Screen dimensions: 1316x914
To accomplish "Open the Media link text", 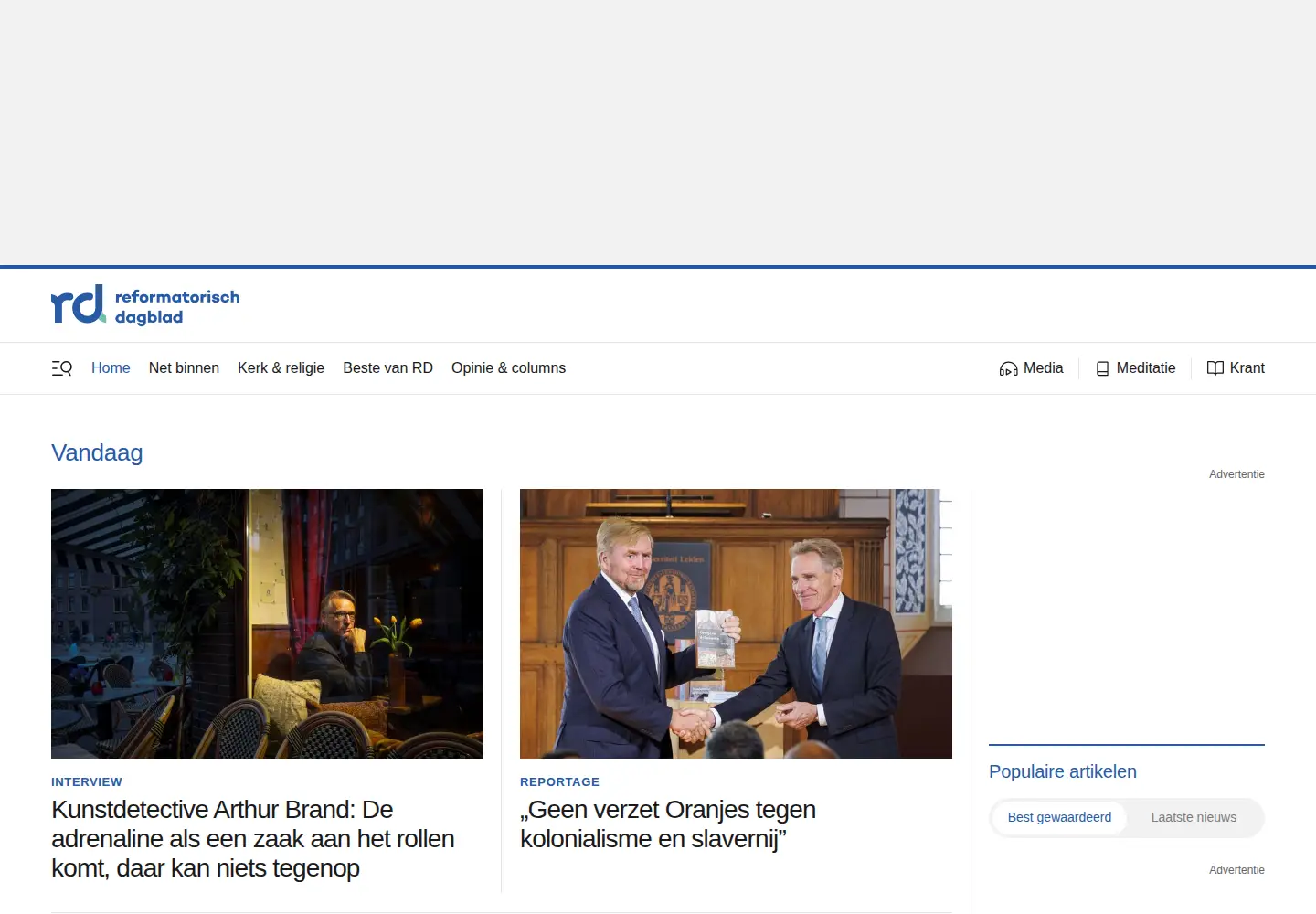I will pos(1043,368).
